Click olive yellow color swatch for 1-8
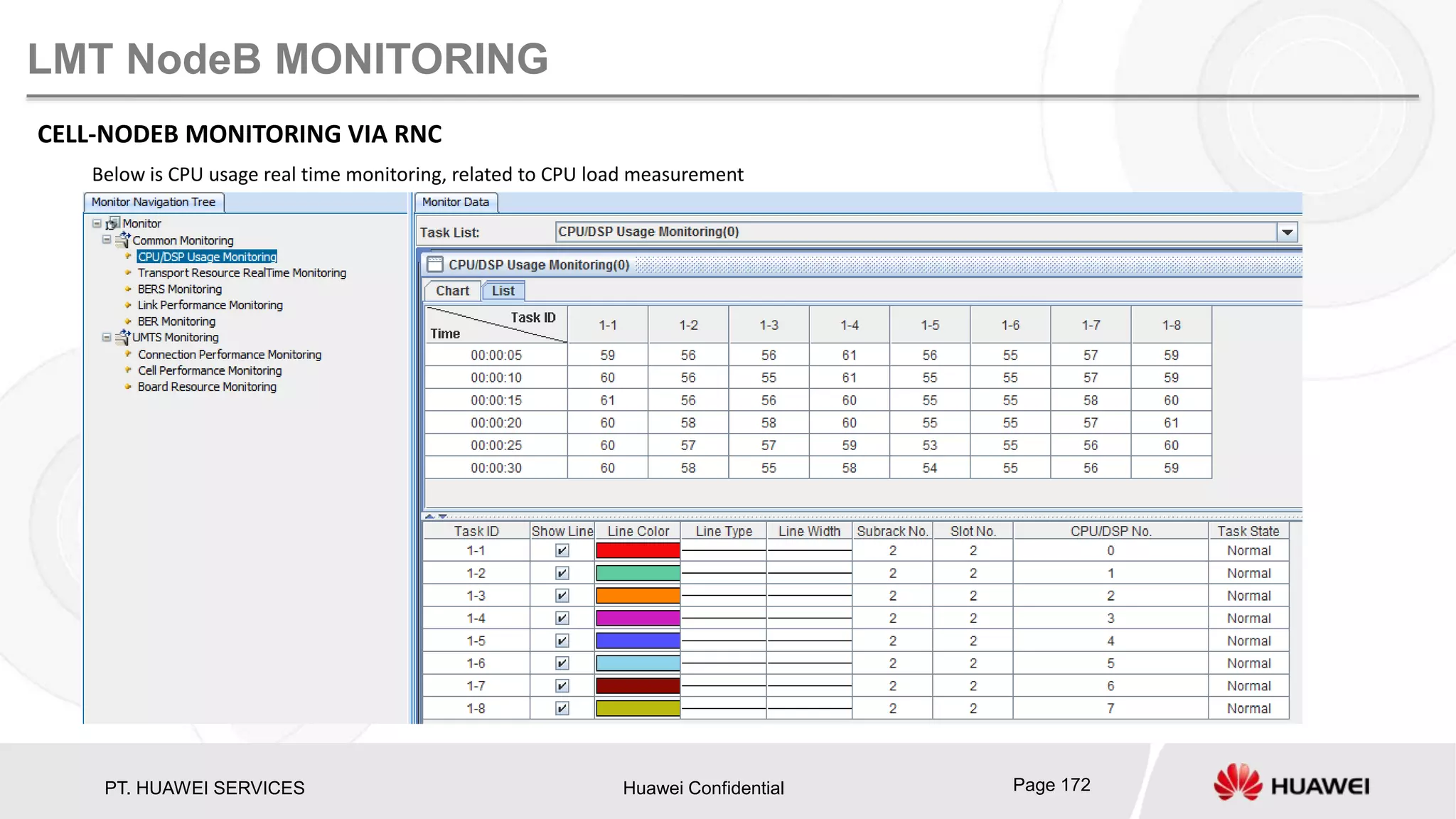Image resolution: width=1456 pixels, height=819 pixels. (x=638, y=709)
